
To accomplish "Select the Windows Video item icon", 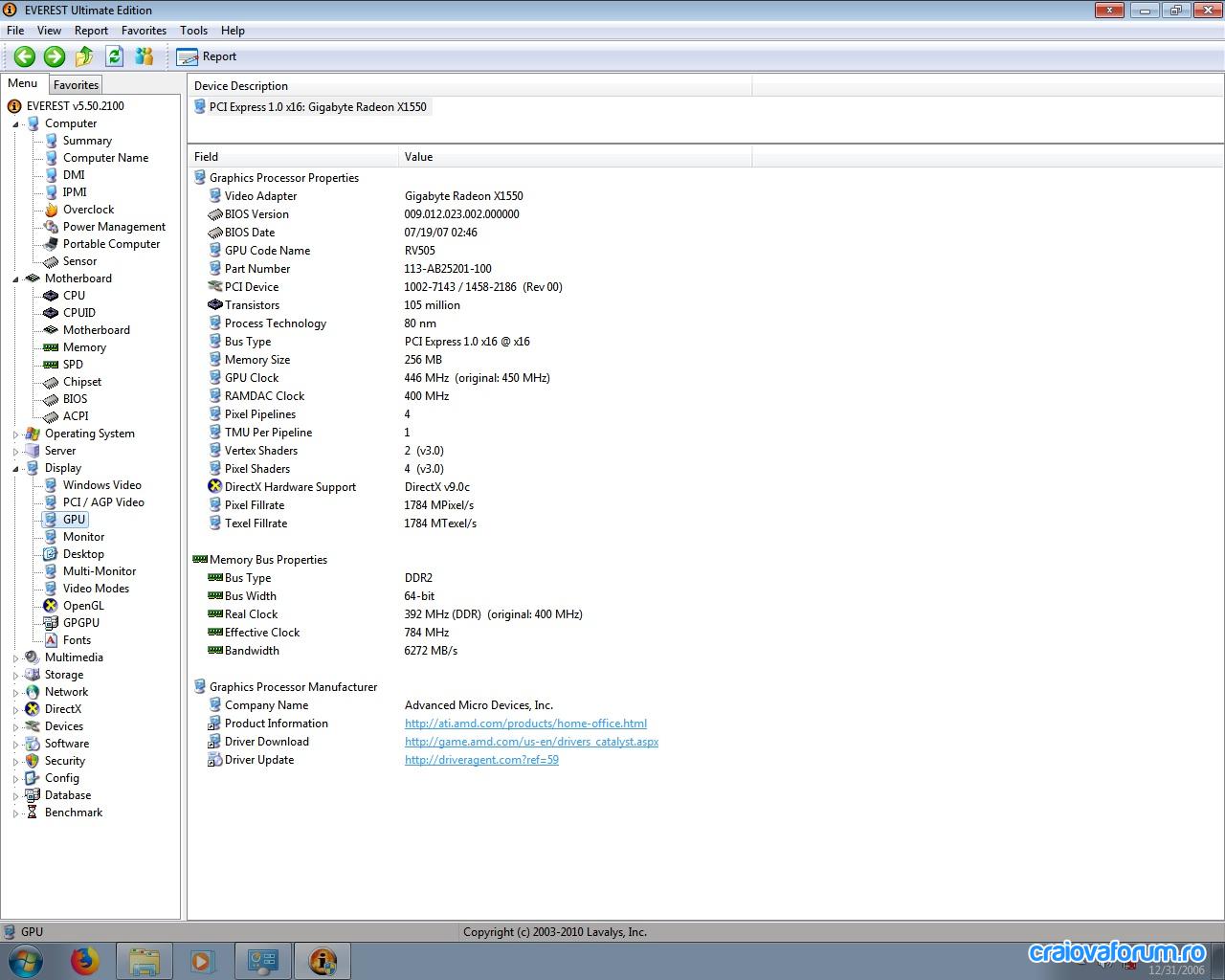I will [x=52, y=485].
